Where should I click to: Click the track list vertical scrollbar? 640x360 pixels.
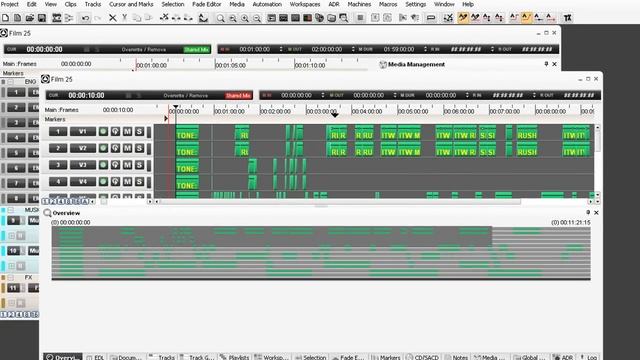[x=598, y=141]
